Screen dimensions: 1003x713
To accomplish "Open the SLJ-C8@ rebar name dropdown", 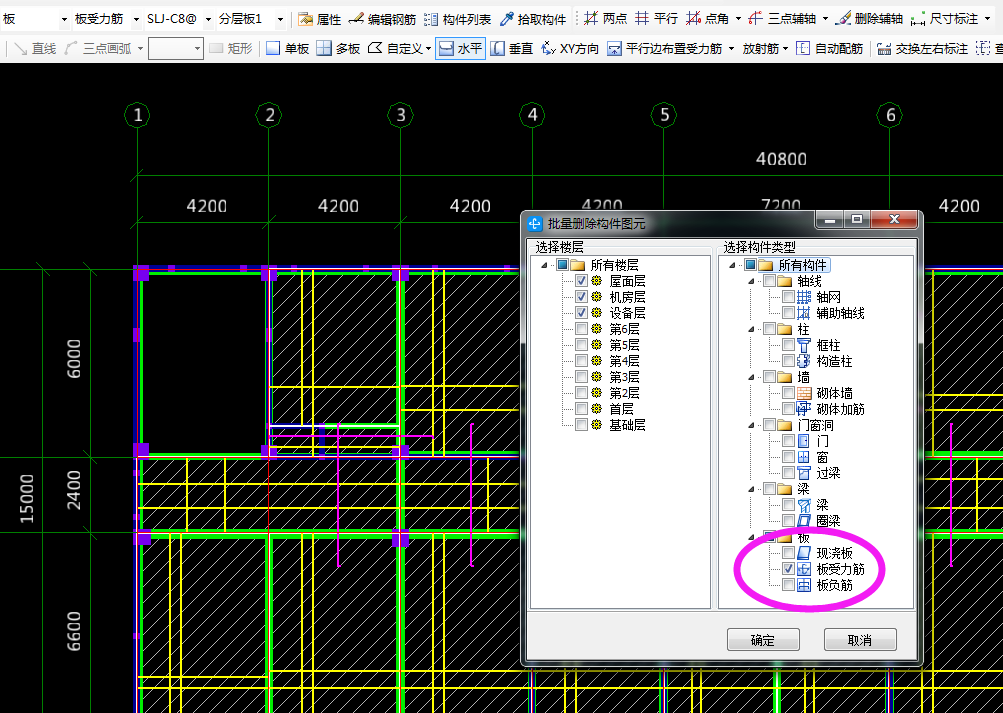I will [209, 20].
